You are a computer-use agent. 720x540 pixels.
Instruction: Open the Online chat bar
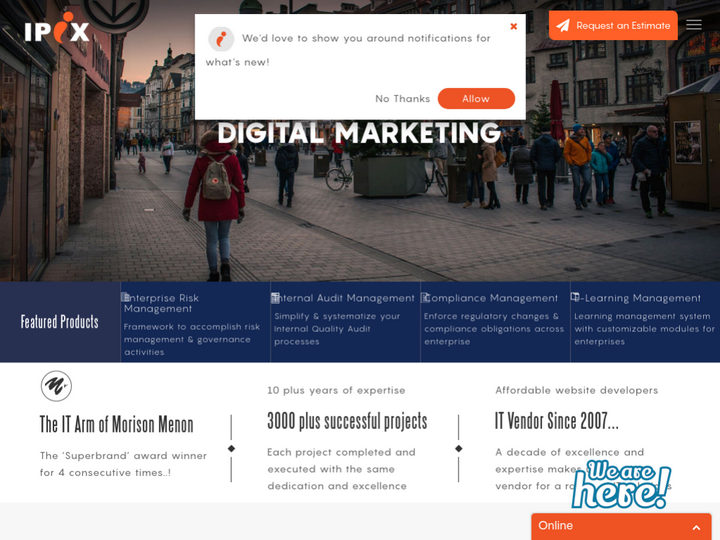pyautogui.click(x=600, y=526)
